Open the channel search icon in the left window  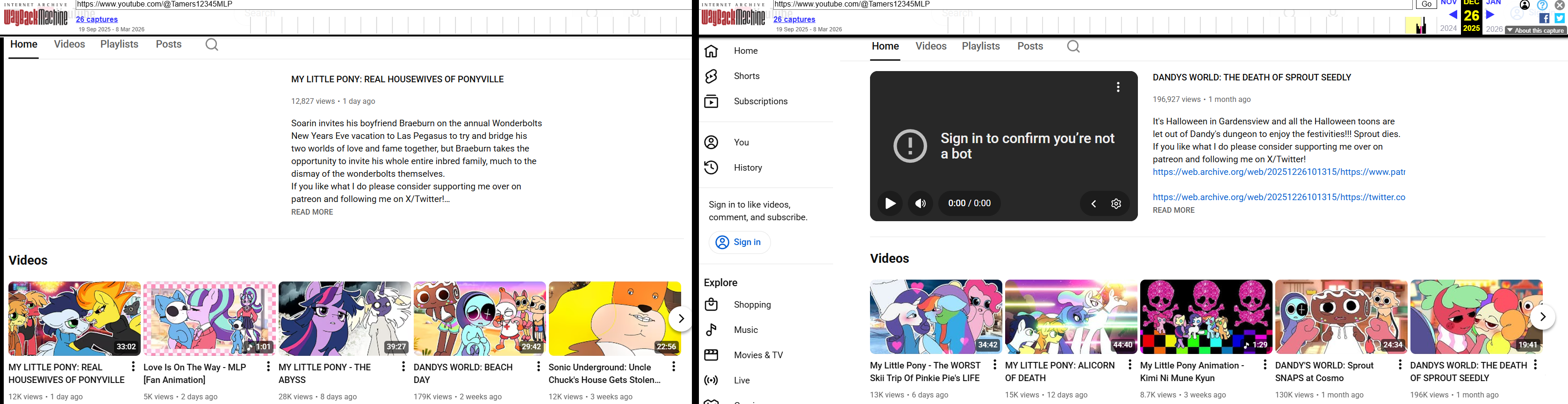212,44
